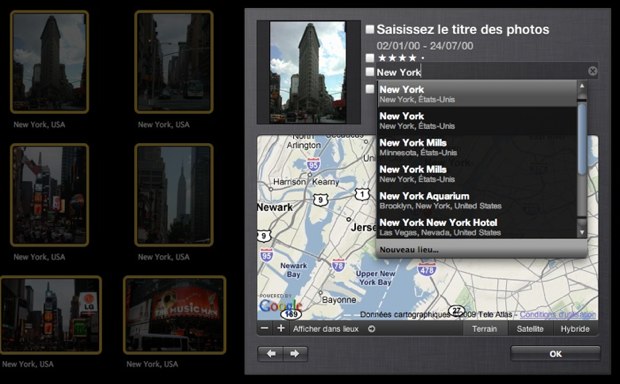Select Empire State Building thumbnail
This screenshot has height=384, width=620.
pos(174,195)
